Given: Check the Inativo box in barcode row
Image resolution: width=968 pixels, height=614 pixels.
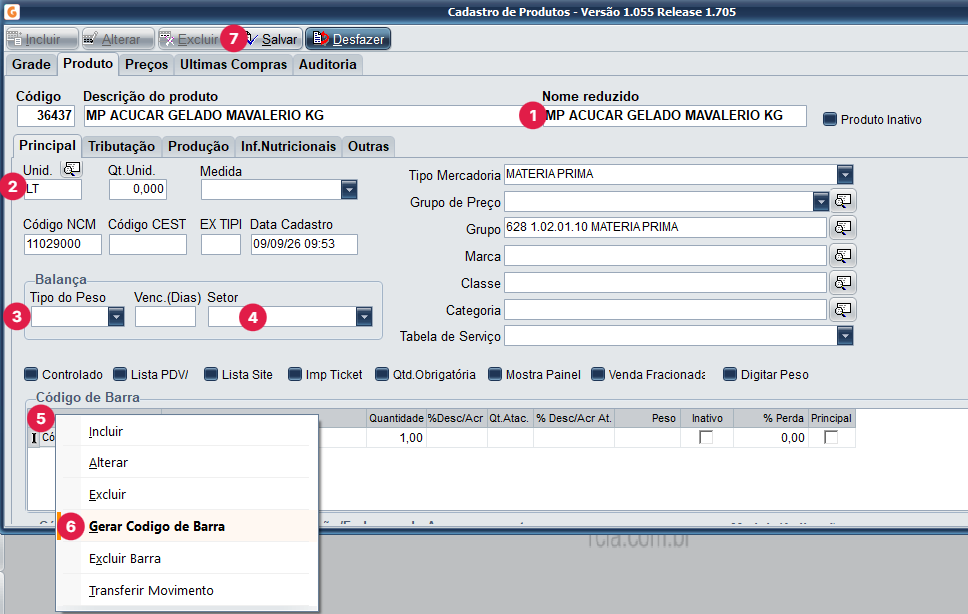Looking at the screenshot, I should (706, 438).
